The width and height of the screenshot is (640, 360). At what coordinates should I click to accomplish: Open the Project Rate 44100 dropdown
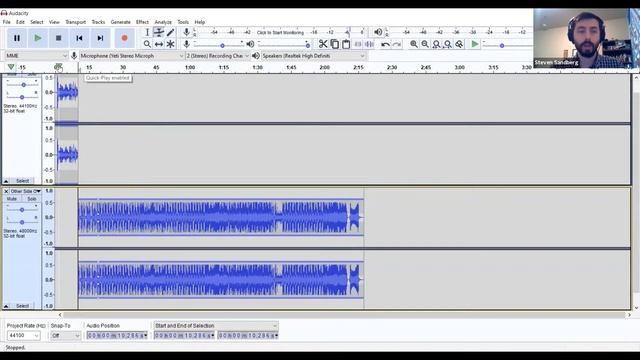tap(24, 336)
